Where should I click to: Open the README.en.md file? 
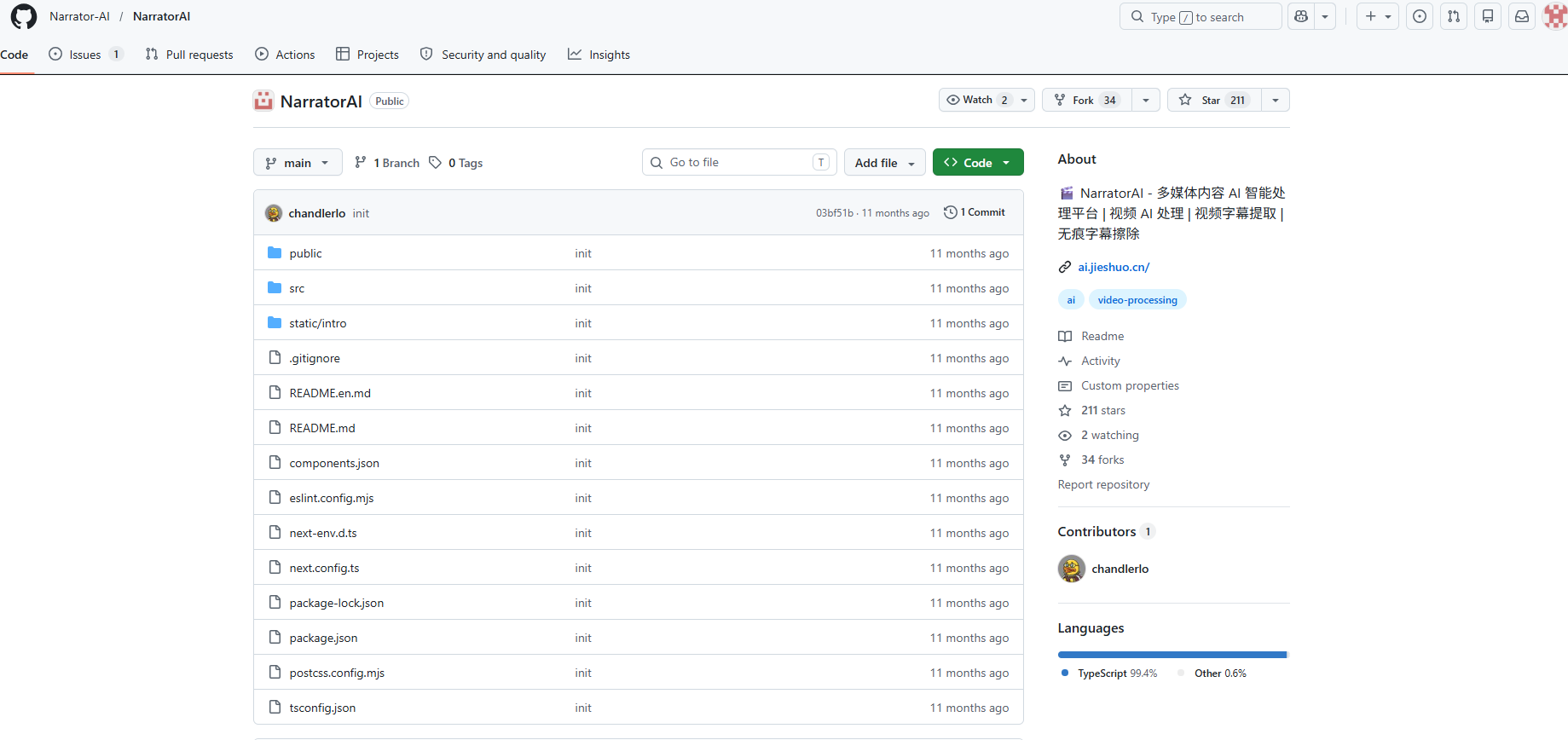(x=330, y=393)
